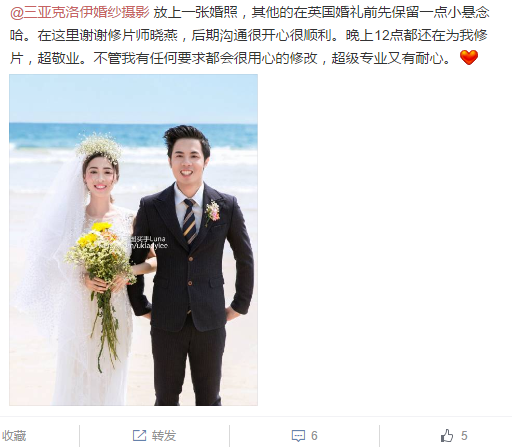Open the @三亚克洛伊婚纱摄影 mention link
512x448 pixels.
click(80, 13)
